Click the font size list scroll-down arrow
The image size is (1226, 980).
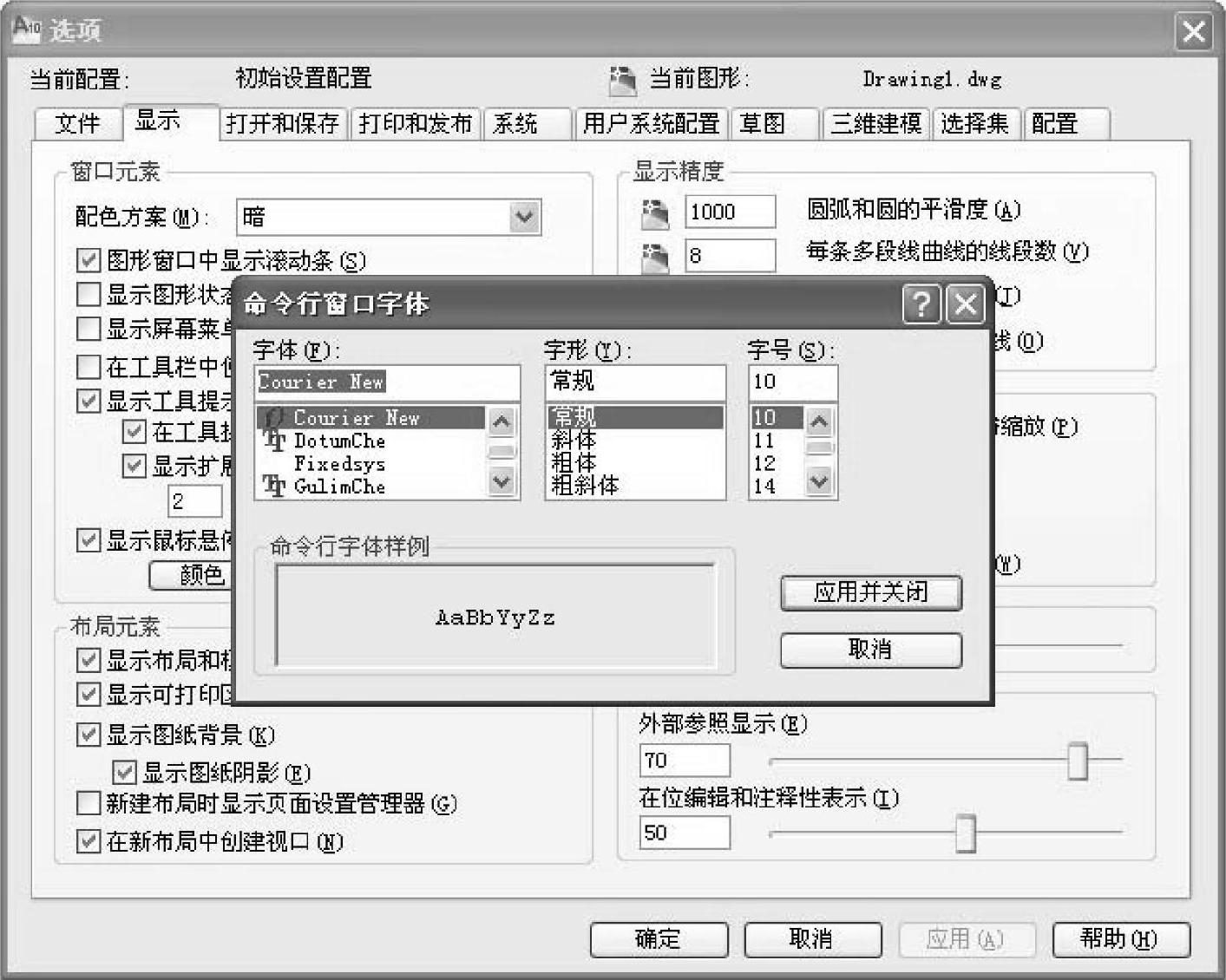pos(819,480)
